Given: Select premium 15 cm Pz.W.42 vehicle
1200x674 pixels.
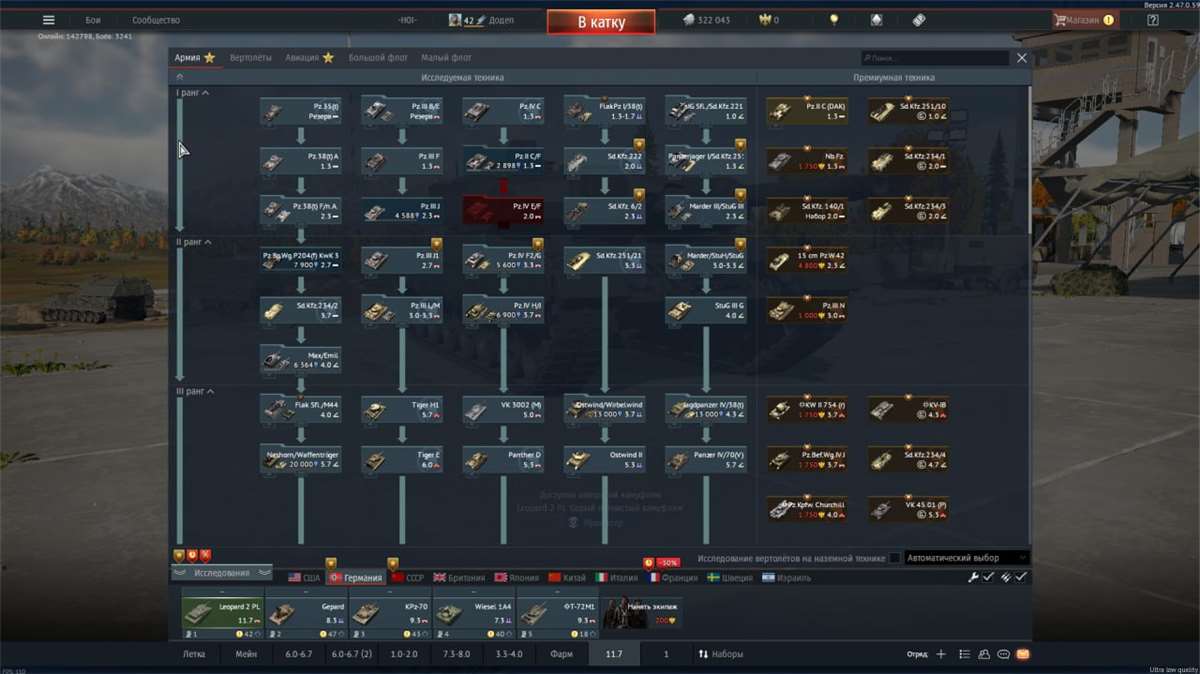Looking at the screenshot, I should pos(807,260).
